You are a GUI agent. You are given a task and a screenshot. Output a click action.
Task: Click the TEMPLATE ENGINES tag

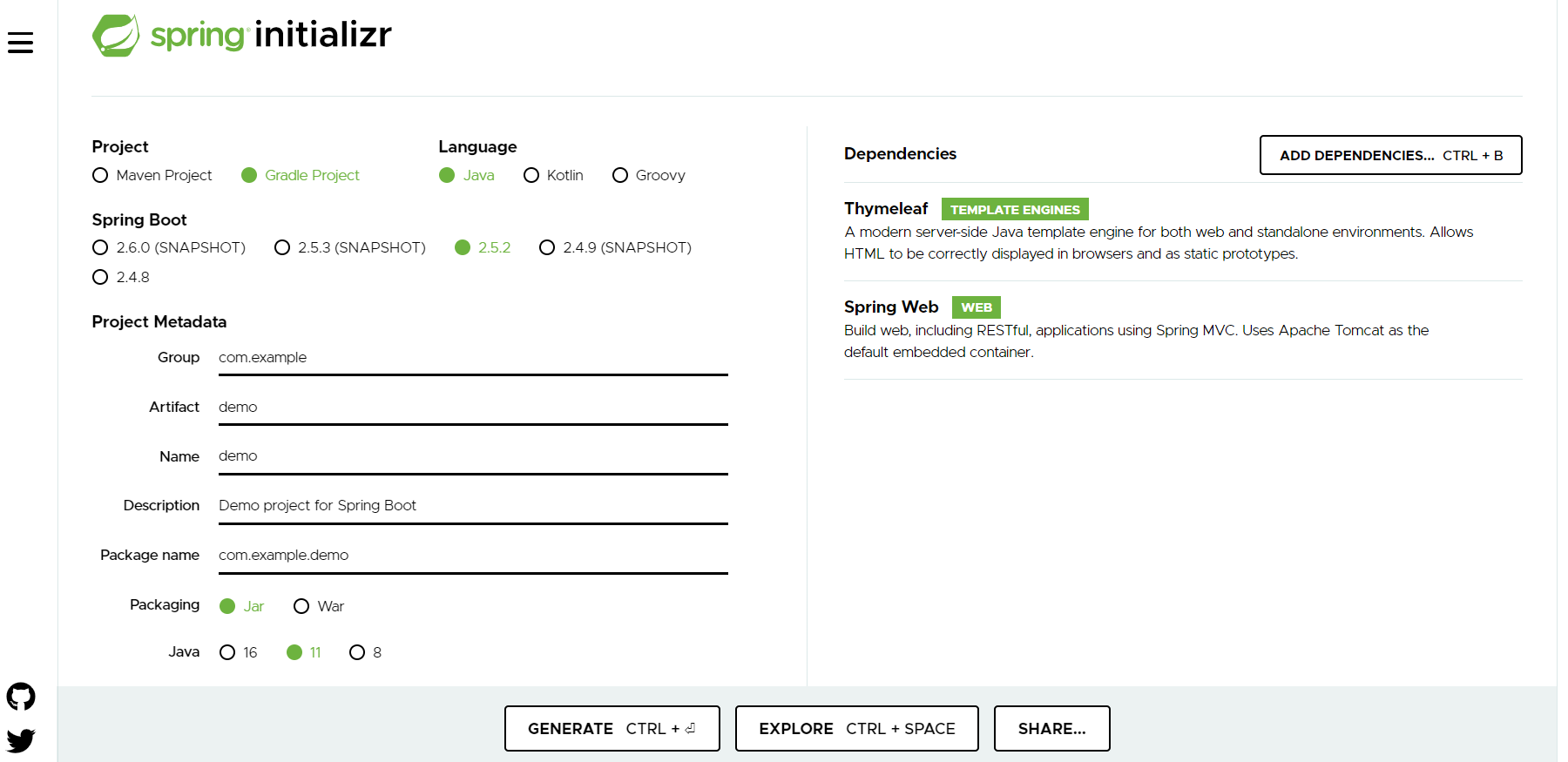[x=1015, y=209]
